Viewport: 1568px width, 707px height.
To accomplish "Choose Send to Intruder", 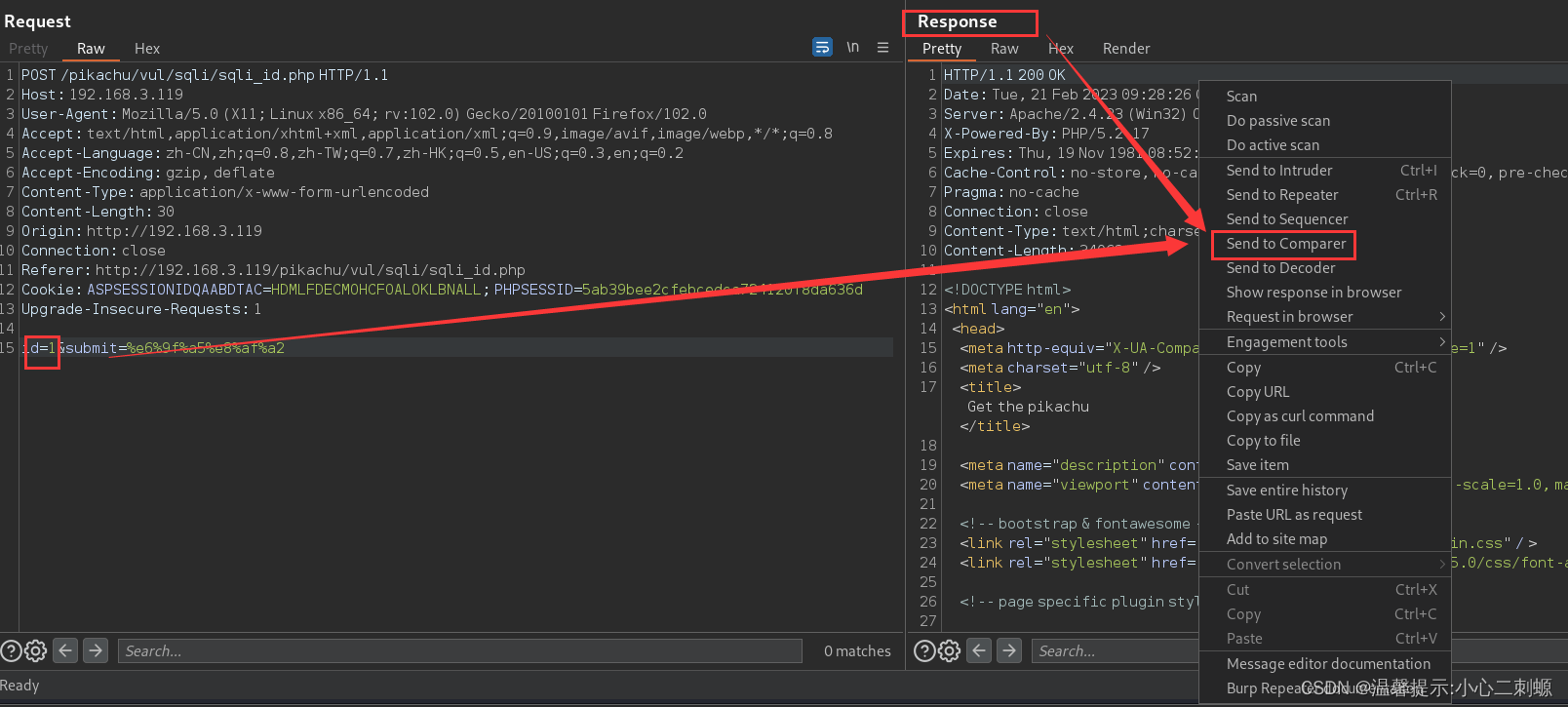I will (1325, 170).
